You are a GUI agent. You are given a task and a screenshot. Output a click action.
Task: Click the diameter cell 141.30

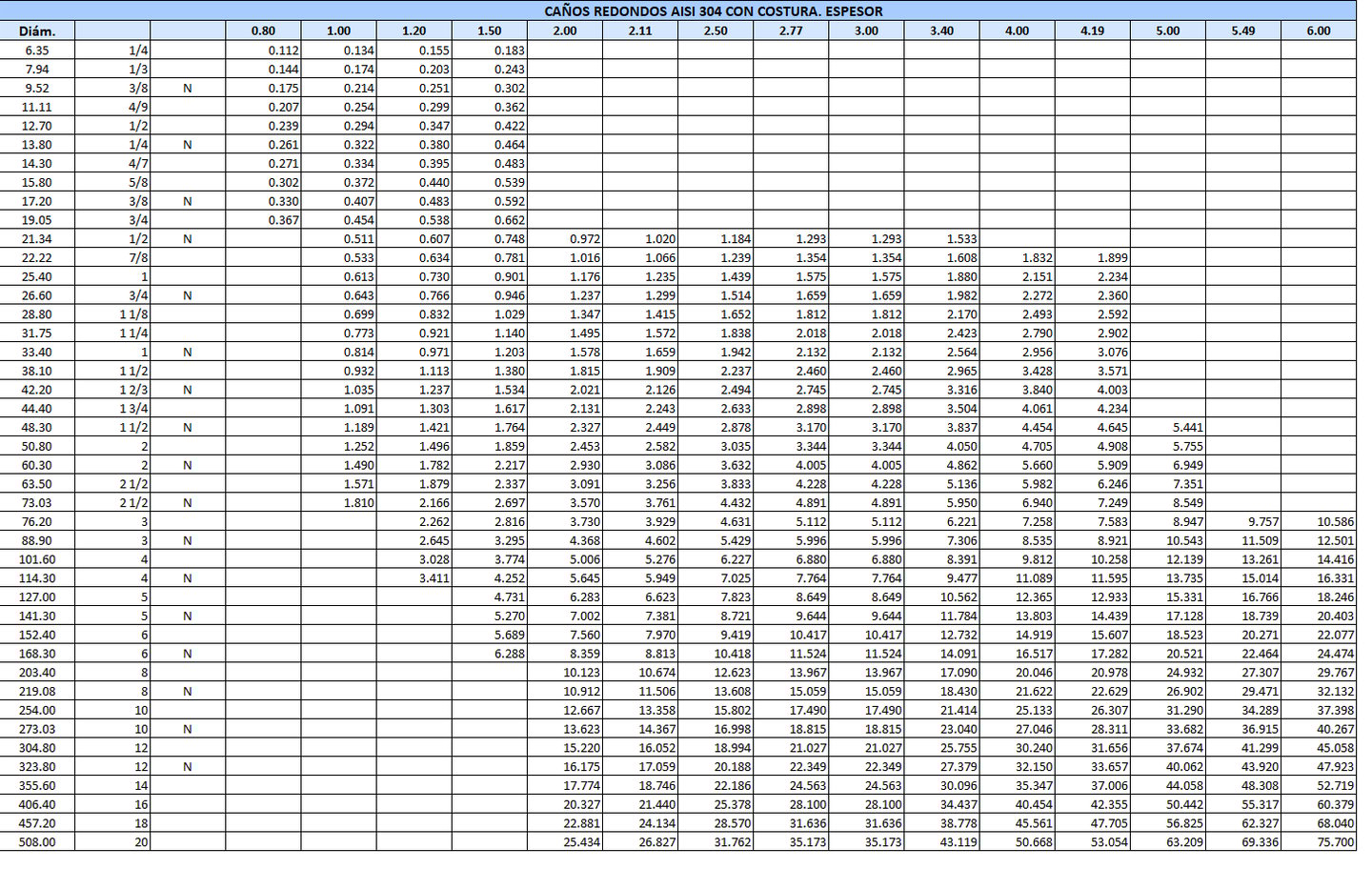tap(37, 616)
